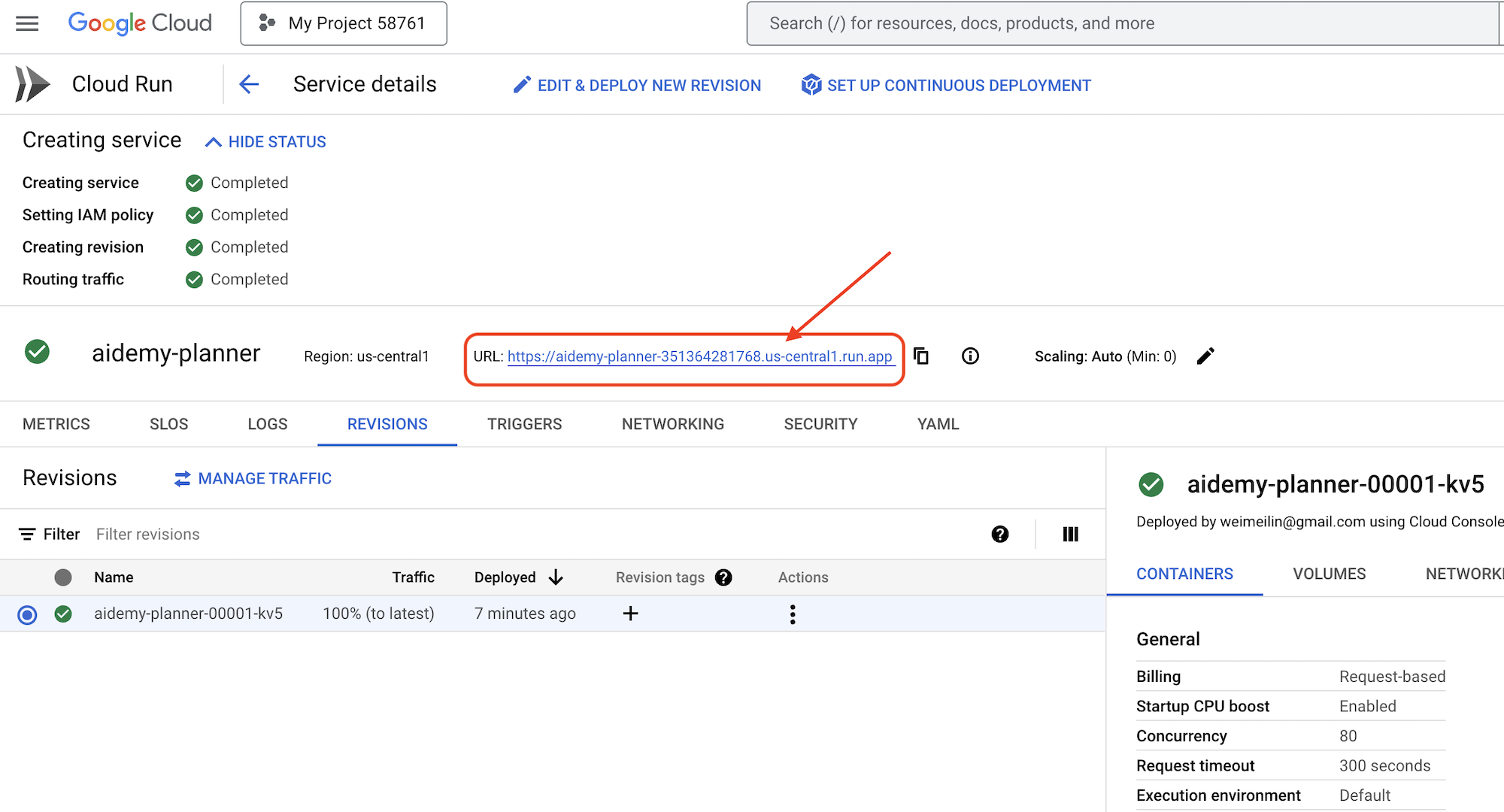View URL info via the info icon
1504x812 pixels.
tap(970, 356)
